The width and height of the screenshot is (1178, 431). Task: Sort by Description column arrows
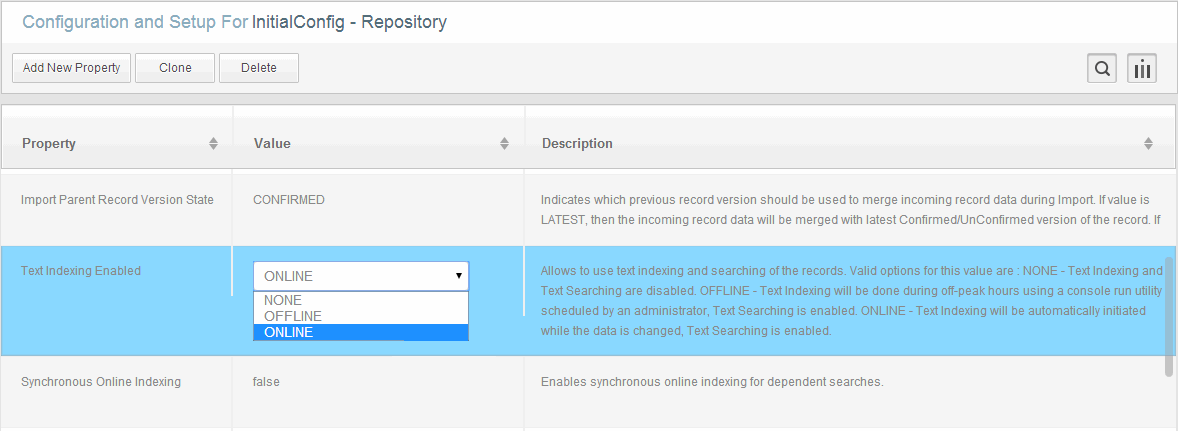click(1148, 143)
